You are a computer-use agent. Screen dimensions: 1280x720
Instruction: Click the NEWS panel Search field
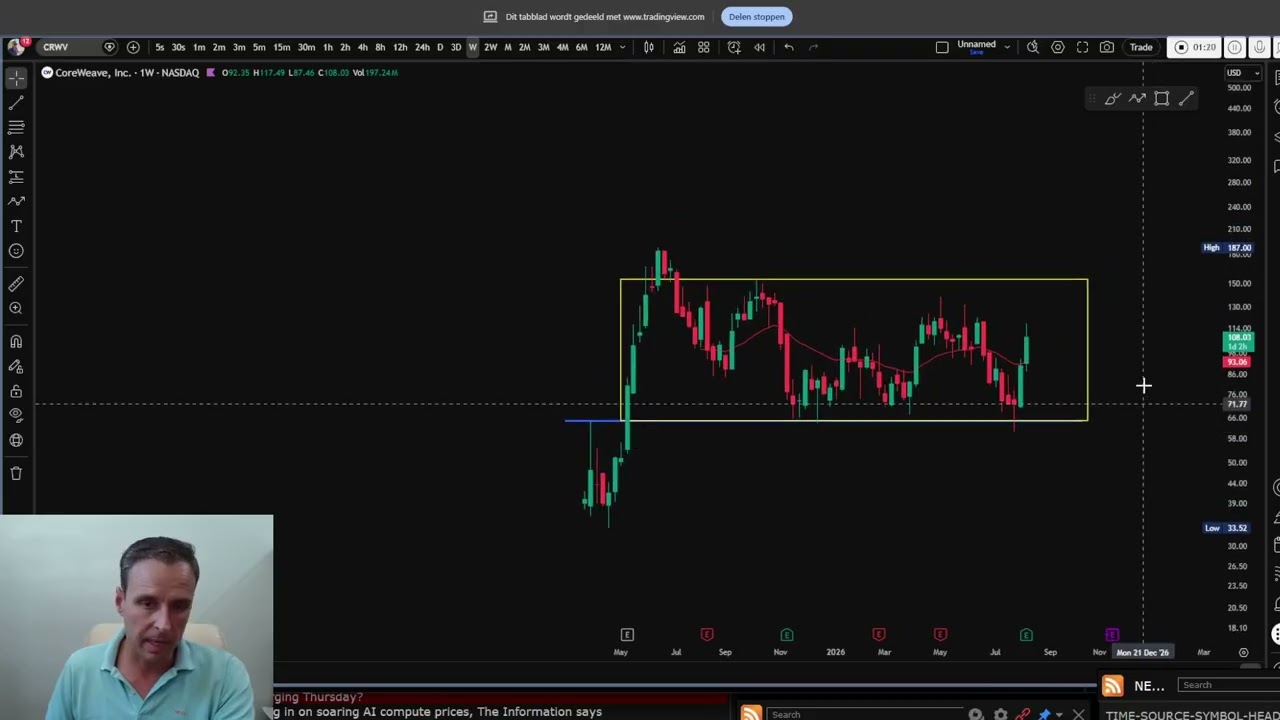tap(1228, 685)
